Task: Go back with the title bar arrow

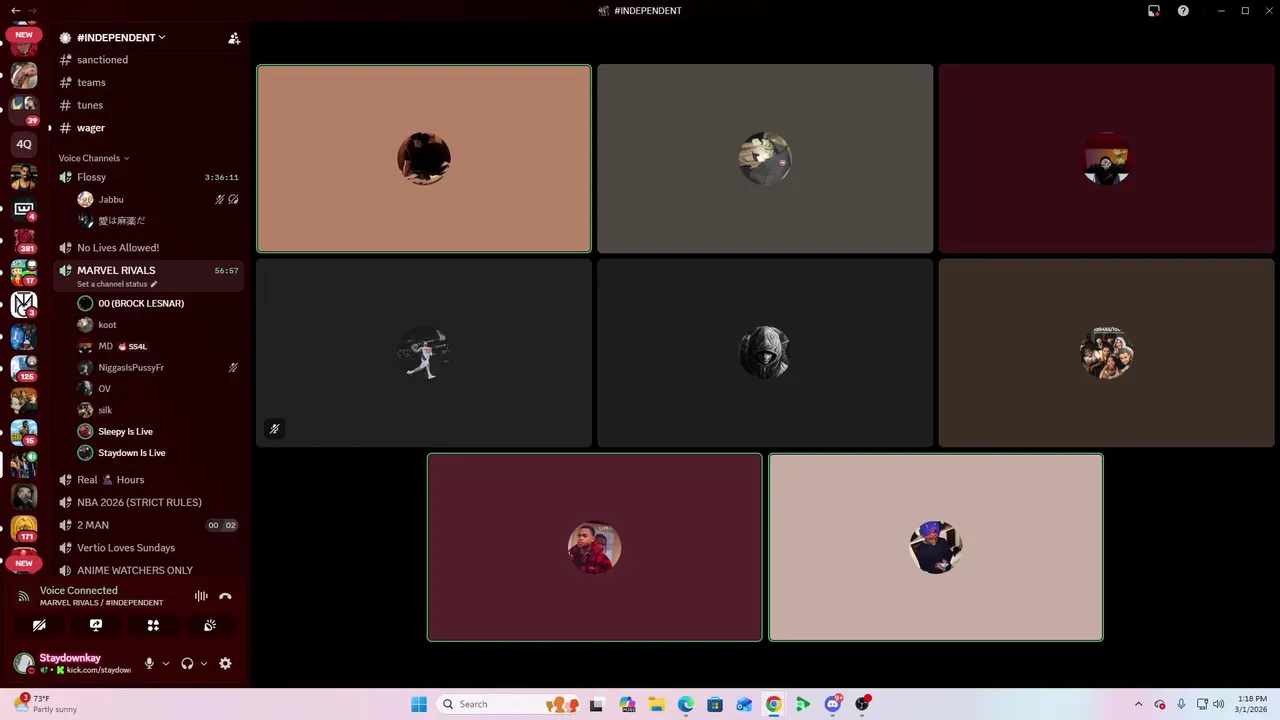Action: [x=15, y=10]
